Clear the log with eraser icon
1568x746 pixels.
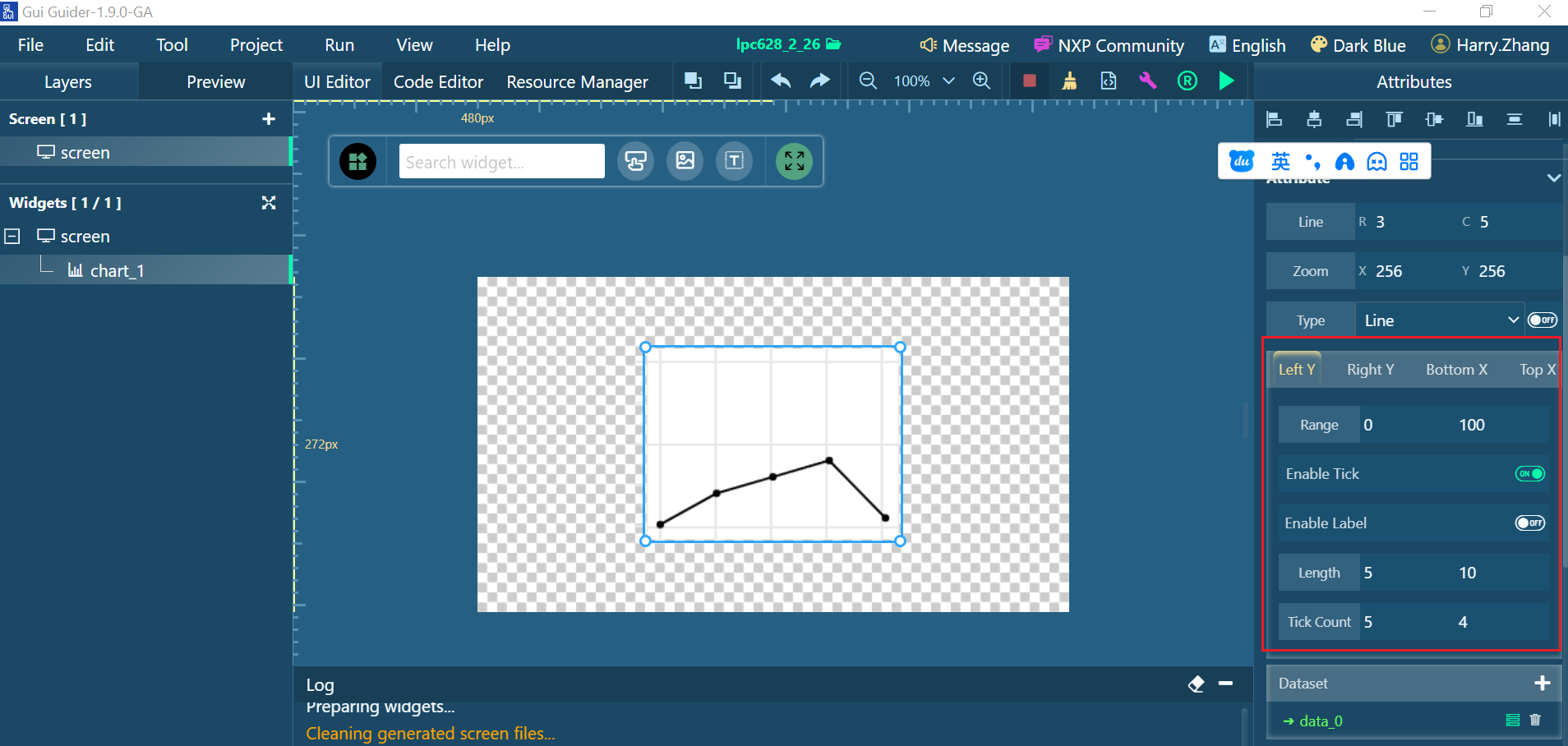click(1197, 684)
